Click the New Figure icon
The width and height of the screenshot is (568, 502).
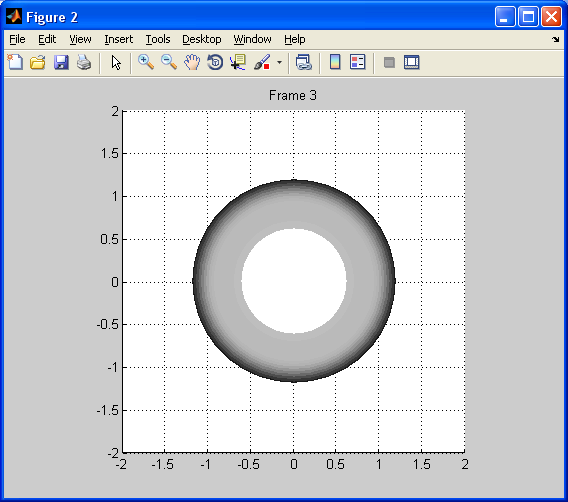[x=15, y=62]
